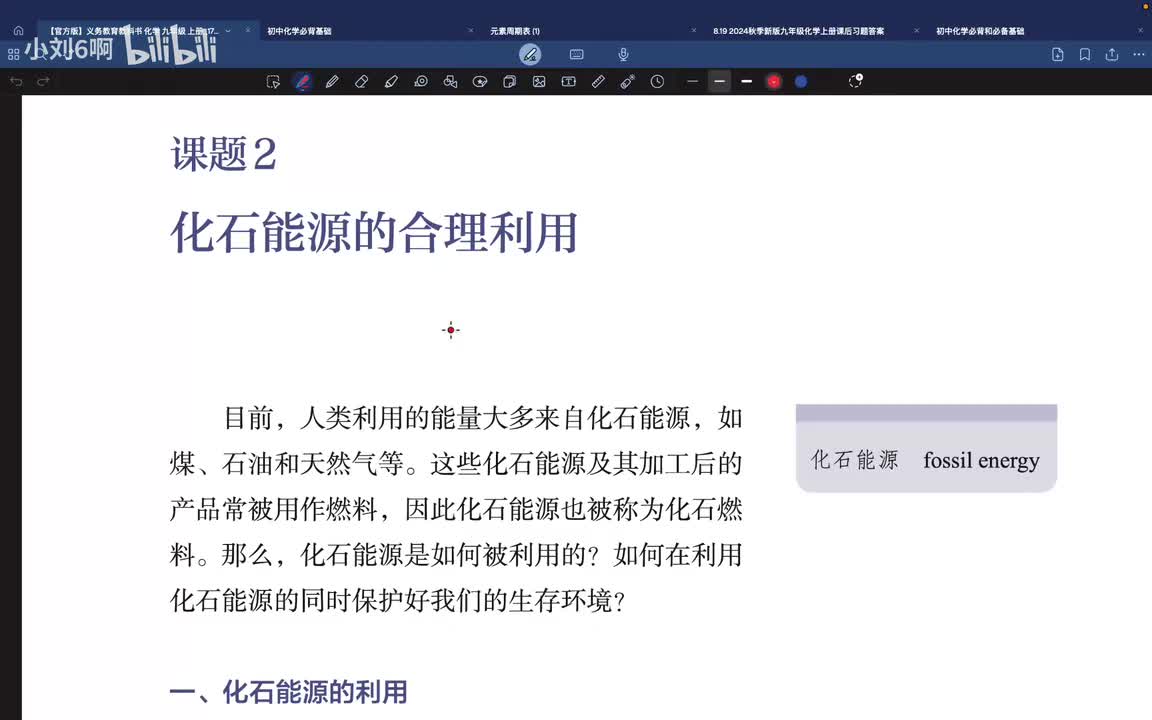The width and height of the screenshot is (1152, 720).
Task: Click the fossil energy vocabulary box
Action: [x=926, y=447]
